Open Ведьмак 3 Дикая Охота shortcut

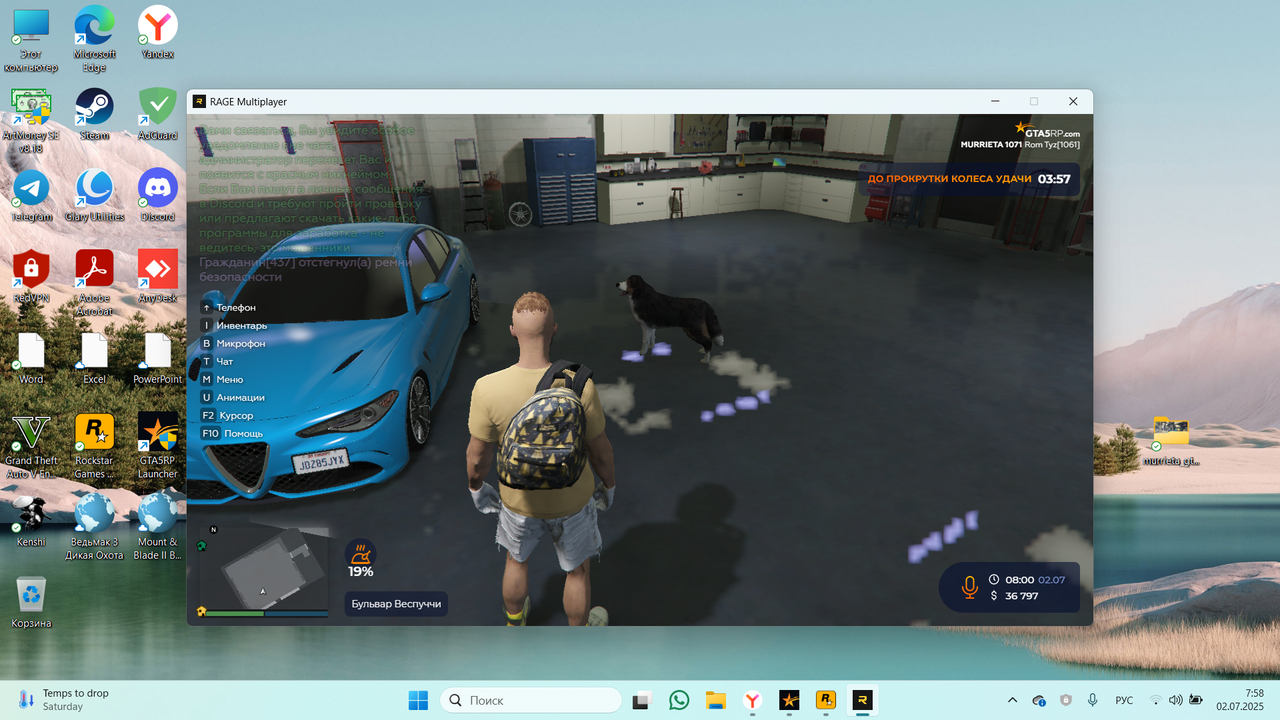point(94,526)
